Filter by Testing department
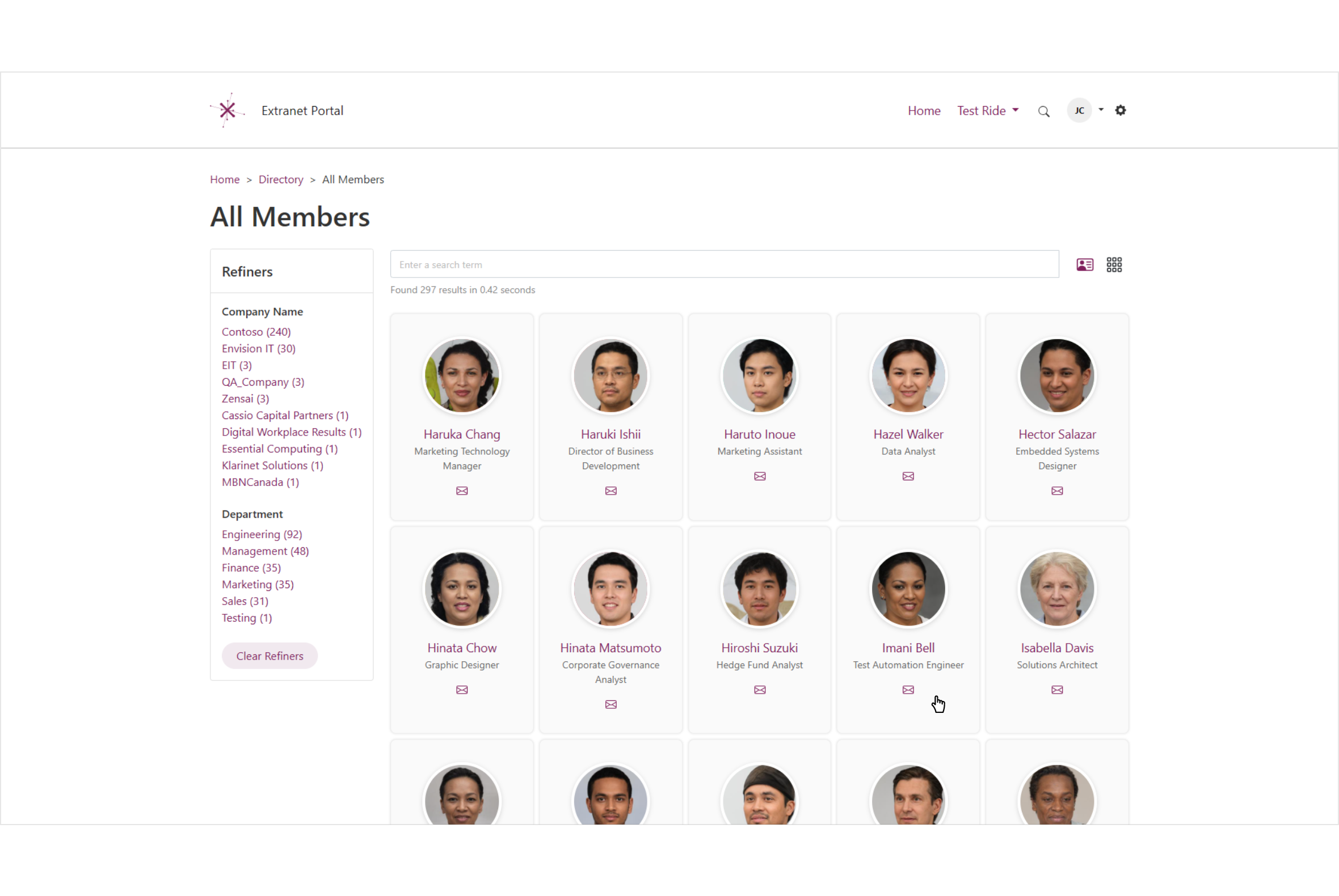 tap(246, 618)
